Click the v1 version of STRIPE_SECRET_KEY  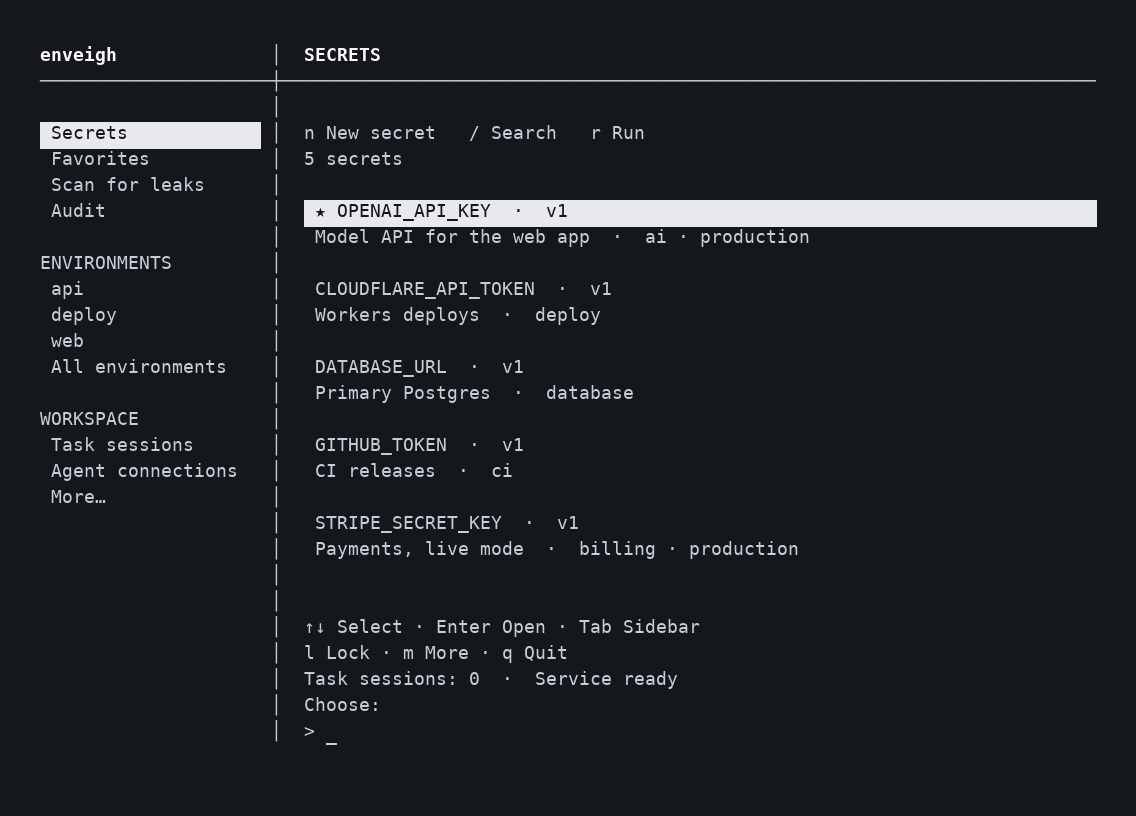pyautogui.click(x=567, y=524)
